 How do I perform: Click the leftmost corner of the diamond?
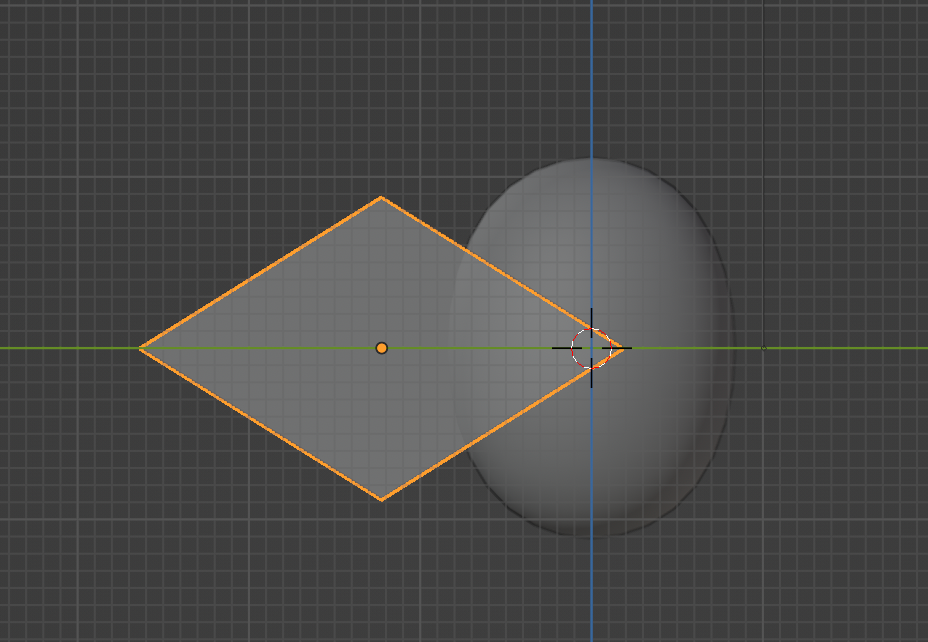pyautogui.click(x=140, y=348)
